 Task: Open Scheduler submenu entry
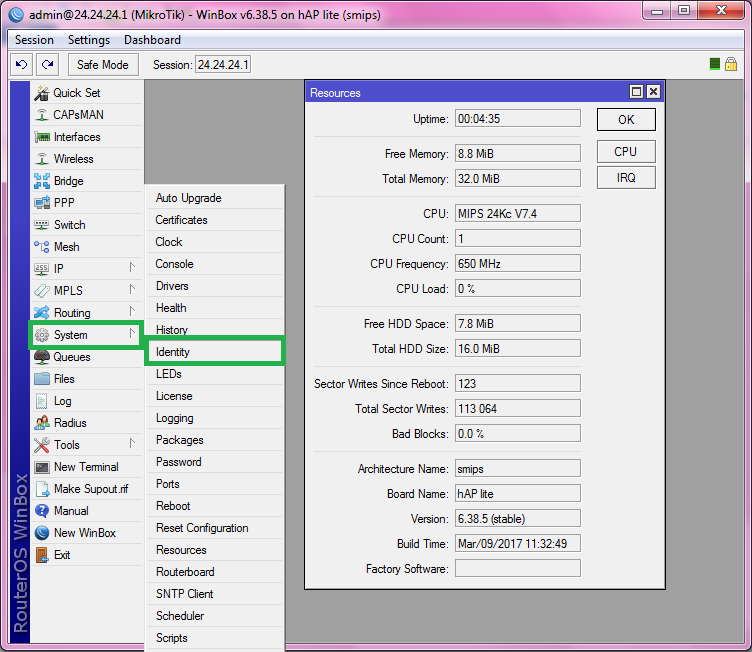(x=214, y=616)
